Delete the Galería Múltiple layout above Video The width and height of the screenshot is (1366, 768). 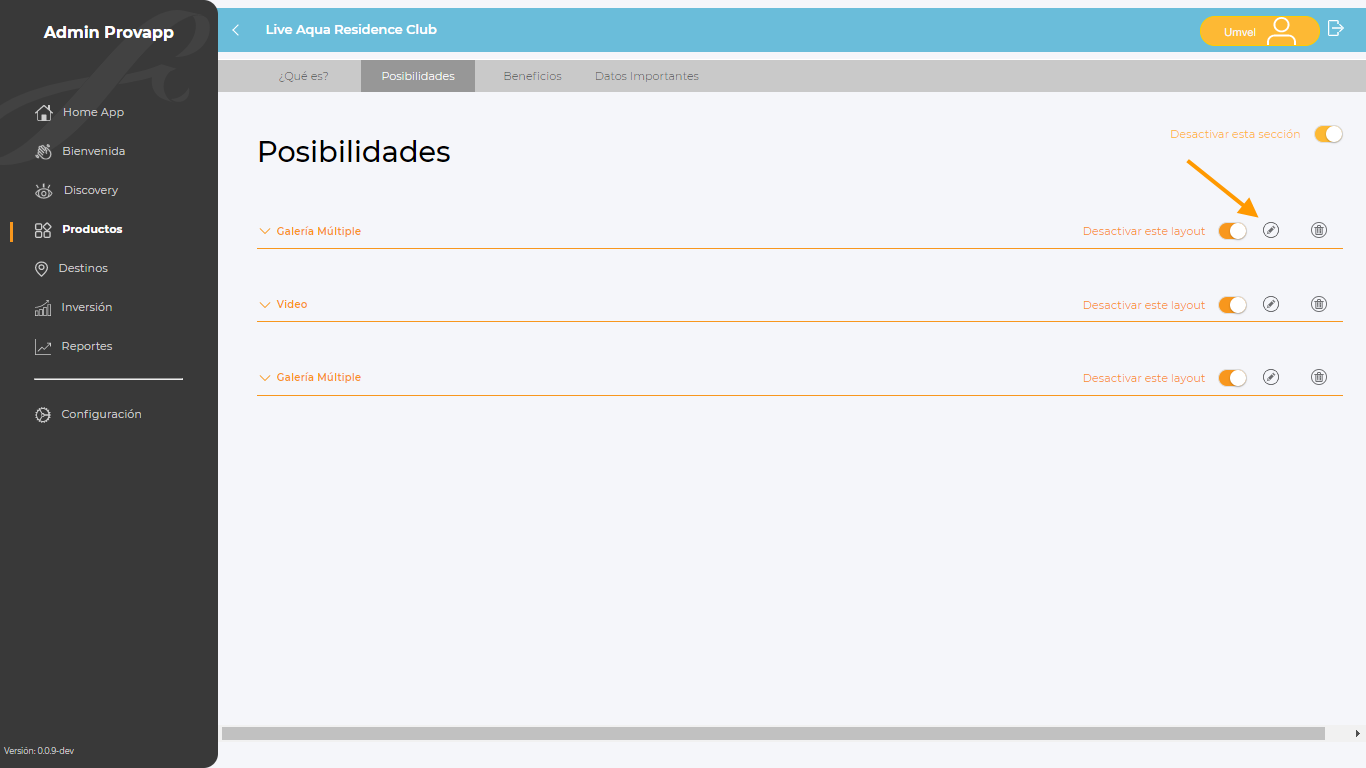coord(1319,230)
